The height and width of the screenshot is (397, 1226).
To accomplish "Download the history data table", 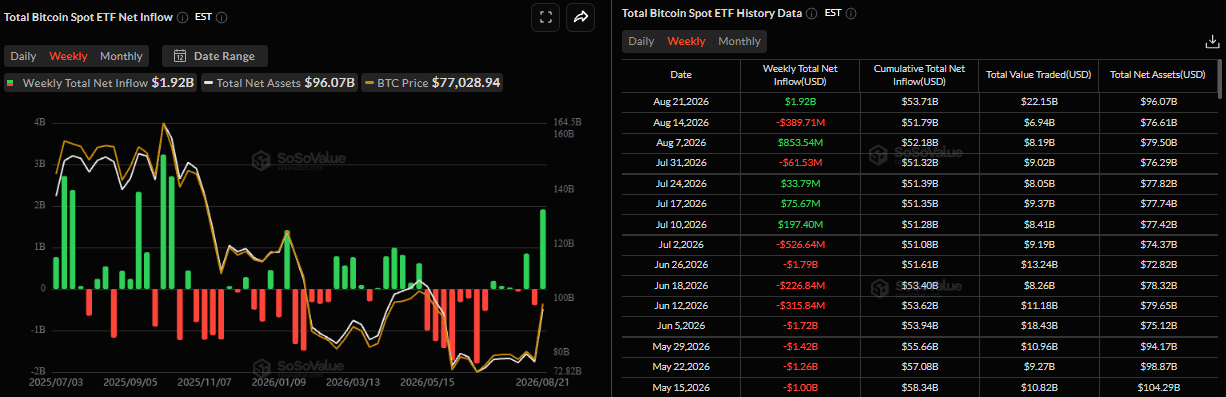I will tap(1211, 41).
